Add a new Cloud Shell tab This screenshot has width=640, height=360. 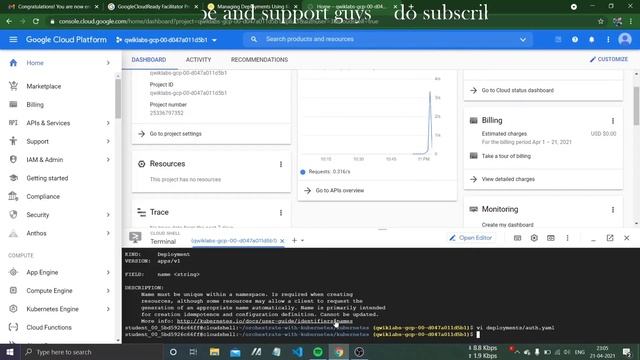click(294, 241)
